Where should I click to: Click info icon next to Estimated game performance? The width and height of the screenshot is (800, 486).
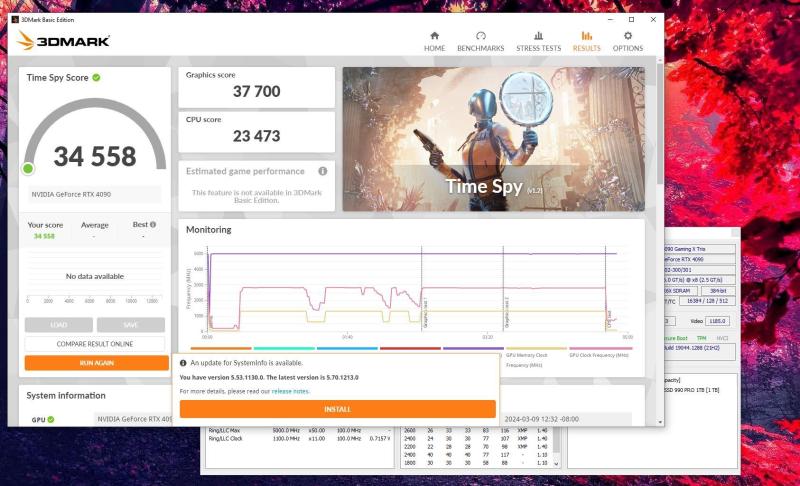pyautogui.click(x=323, y=171)
